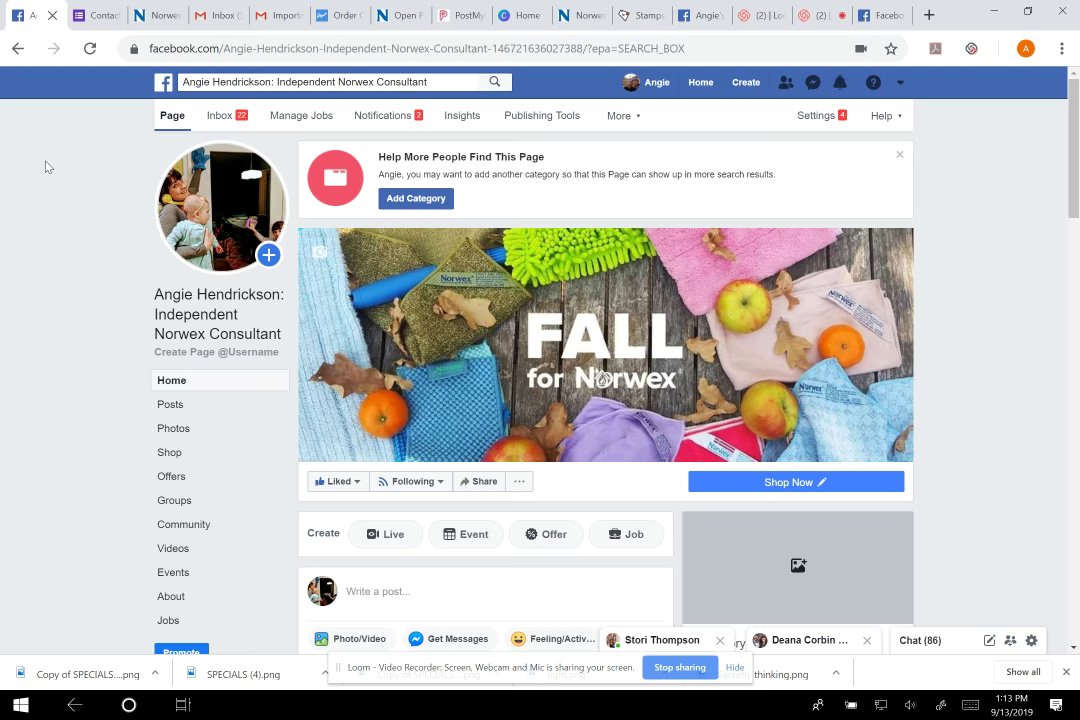Click Get Messages option
Viewport: 1080px width, 720px height.
point(448,639)
